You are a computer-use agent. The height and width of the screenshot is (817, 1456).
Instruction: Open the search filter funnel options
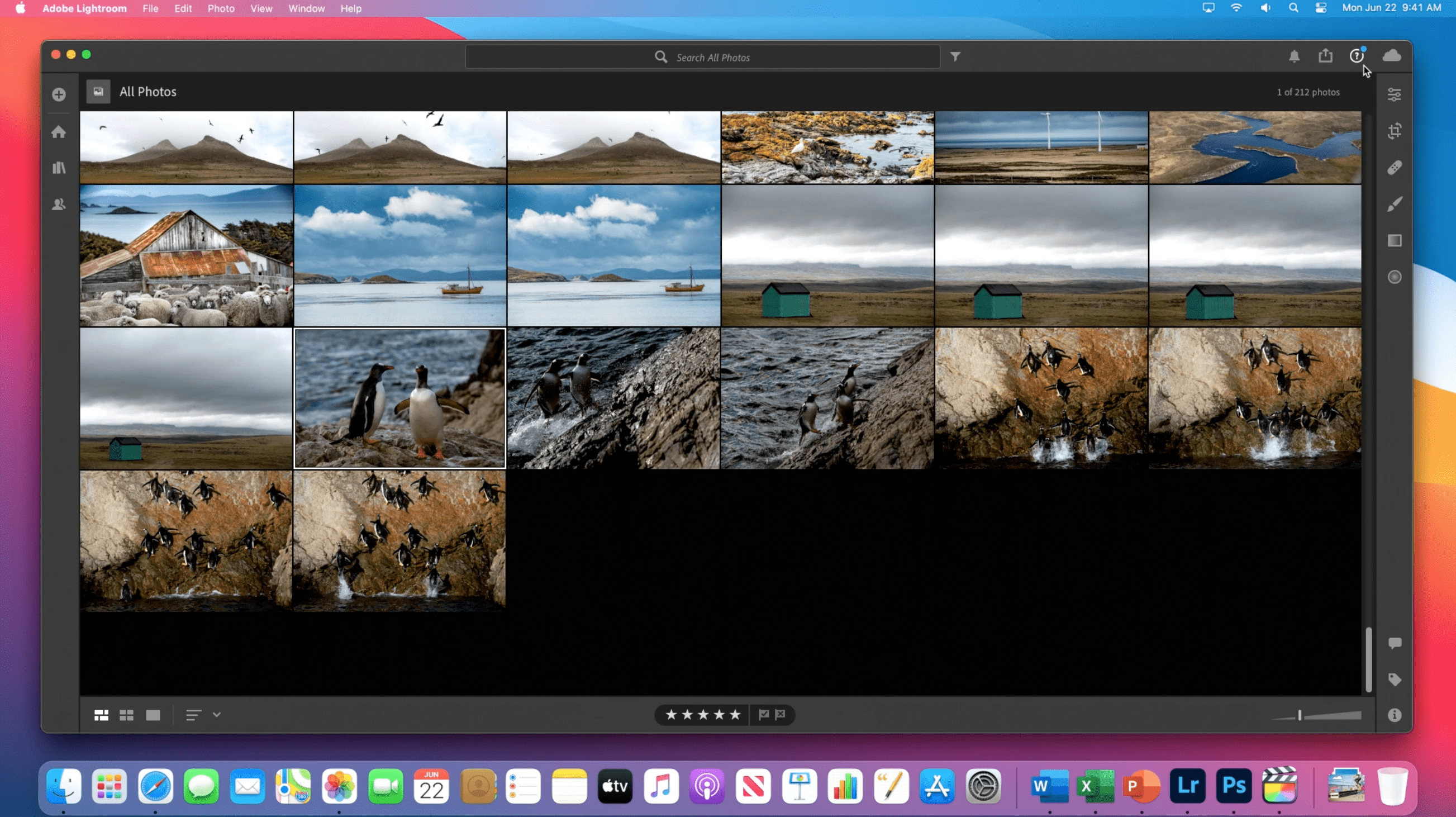click(955, 56)
